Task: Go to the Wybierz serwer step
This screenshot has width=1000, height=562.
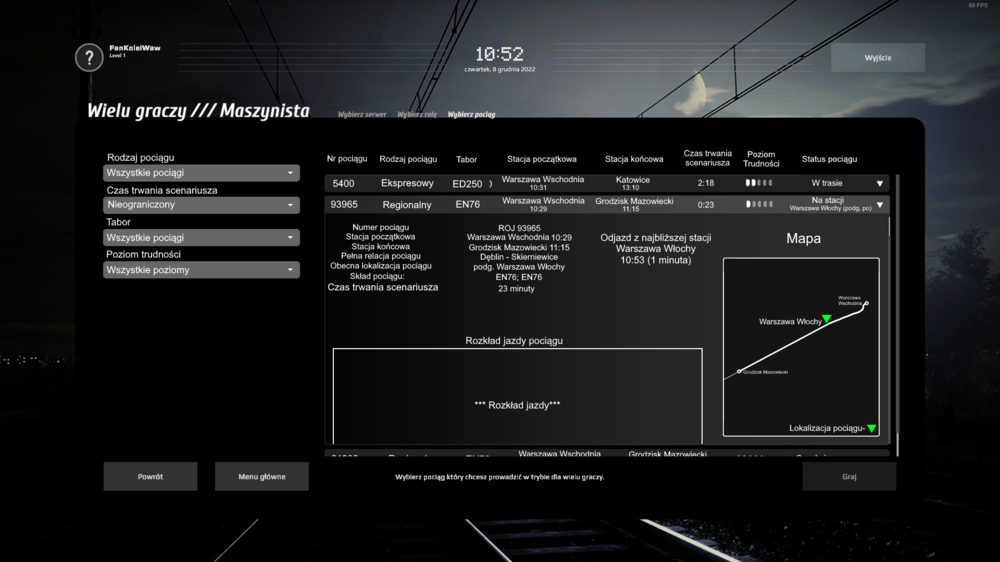Action: 362,115
